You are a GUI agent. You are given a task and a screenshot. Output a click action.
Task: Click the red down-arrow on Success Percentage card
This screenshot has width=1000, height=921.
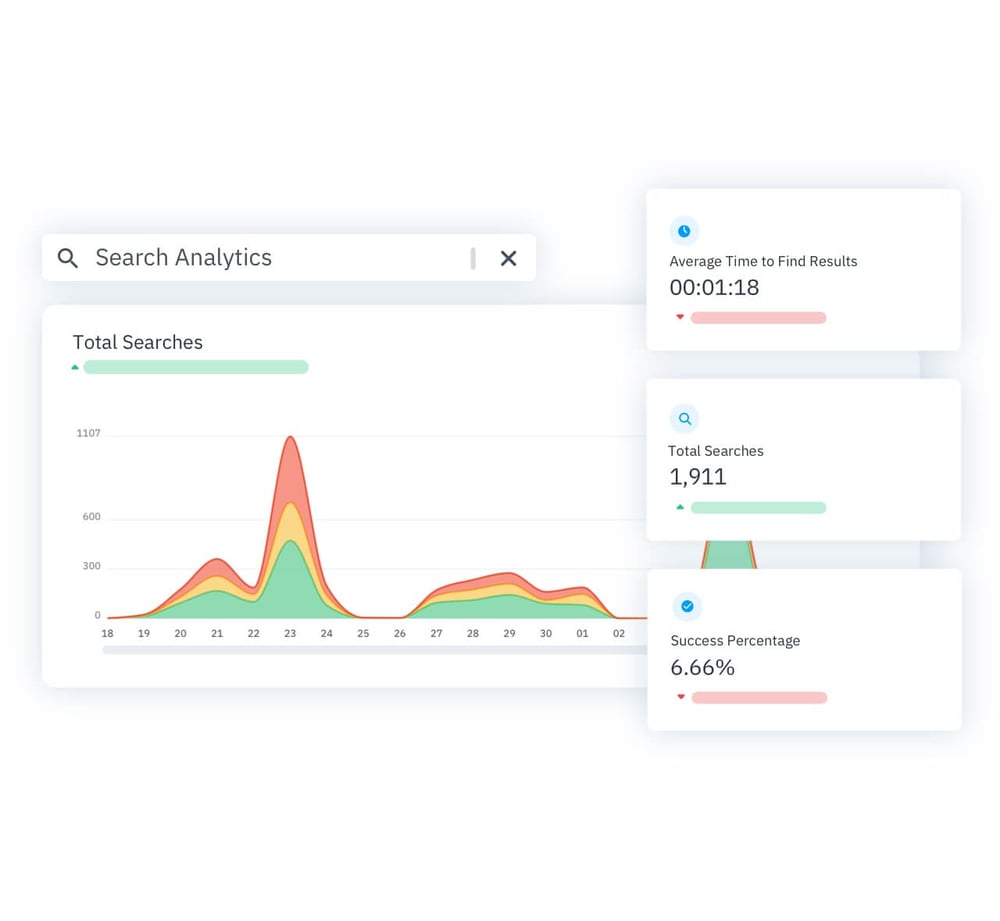680,697
